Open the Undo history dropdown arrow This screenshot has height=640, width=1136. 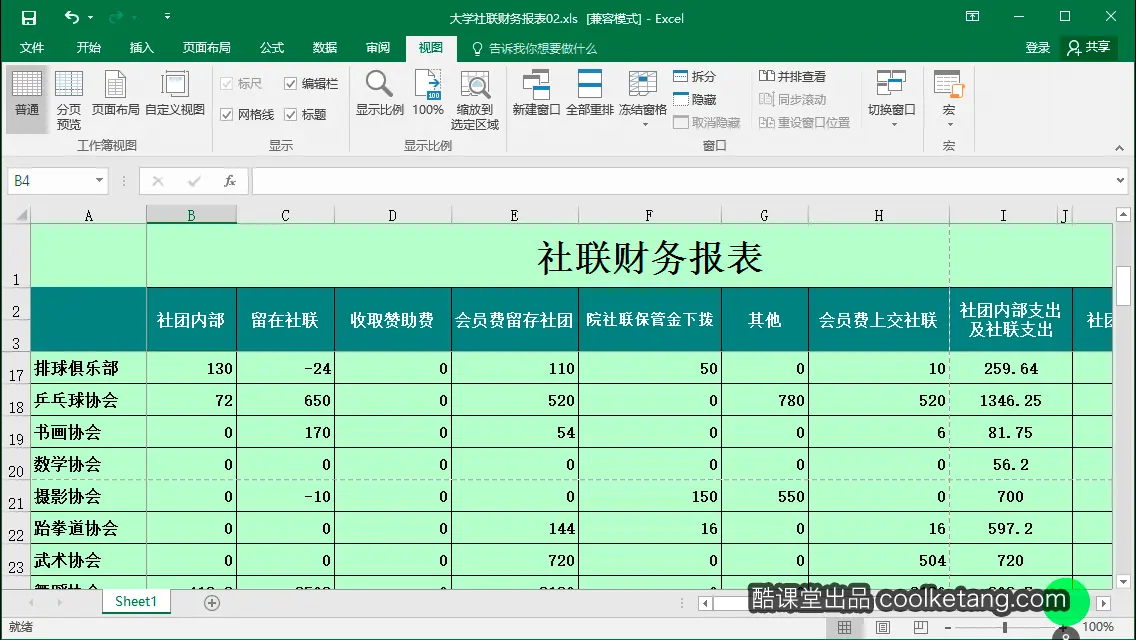click(91, 17)
